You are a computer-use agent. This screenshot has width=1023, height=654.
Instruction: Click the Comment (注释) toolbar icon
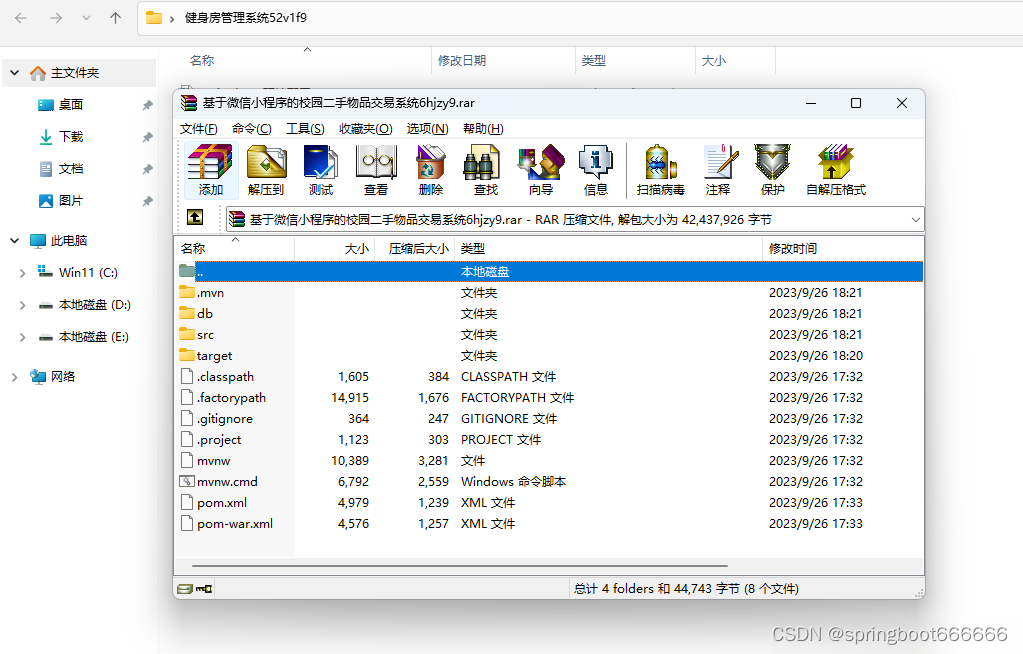718,170
